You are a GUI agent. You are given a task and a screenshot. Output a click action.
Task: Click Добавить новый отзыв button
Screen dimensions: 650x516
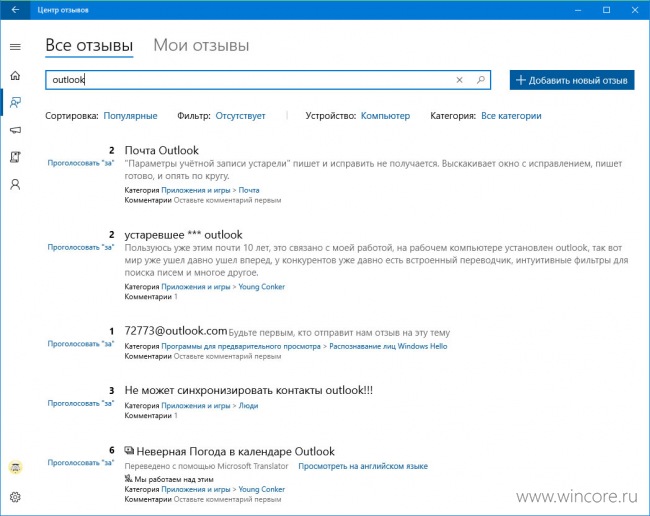(572, 80)
